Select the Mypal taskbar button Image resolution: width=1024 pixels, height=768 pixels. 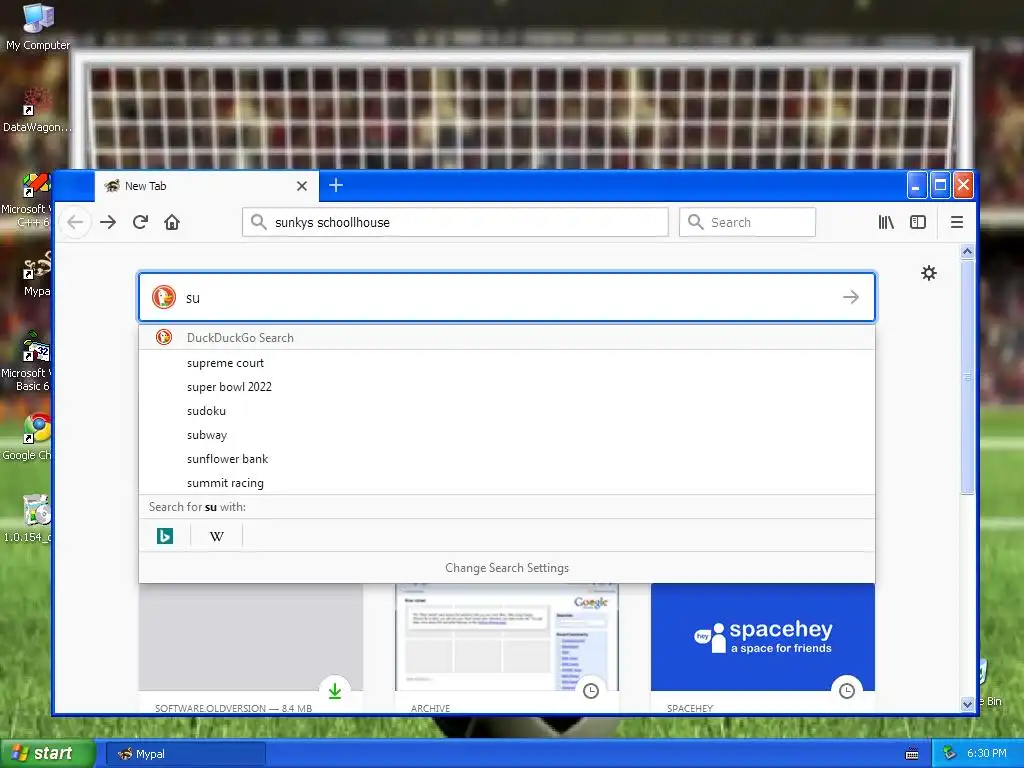click(x=185, y=754)
